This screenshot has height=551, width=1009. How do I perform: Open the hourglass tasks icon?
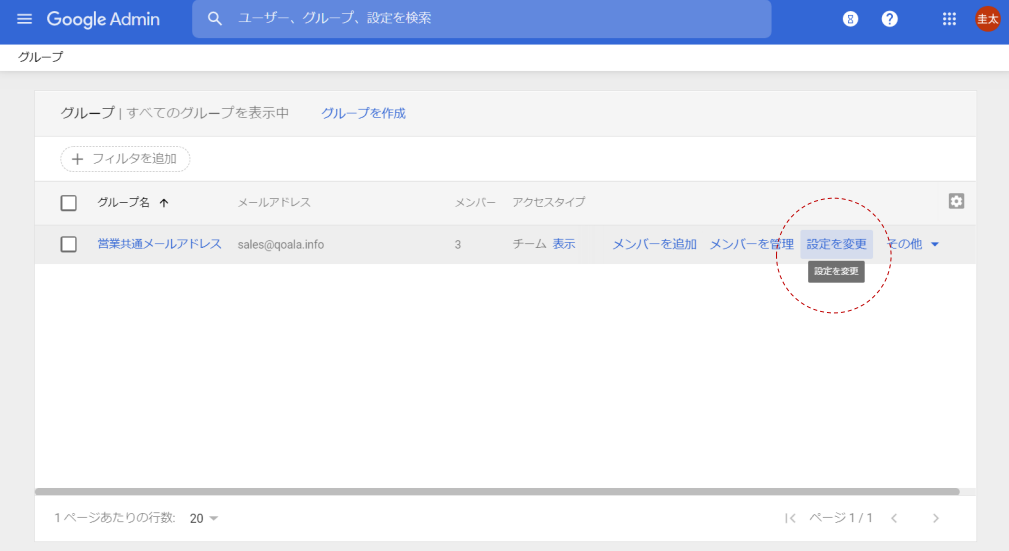pos(850,19)
